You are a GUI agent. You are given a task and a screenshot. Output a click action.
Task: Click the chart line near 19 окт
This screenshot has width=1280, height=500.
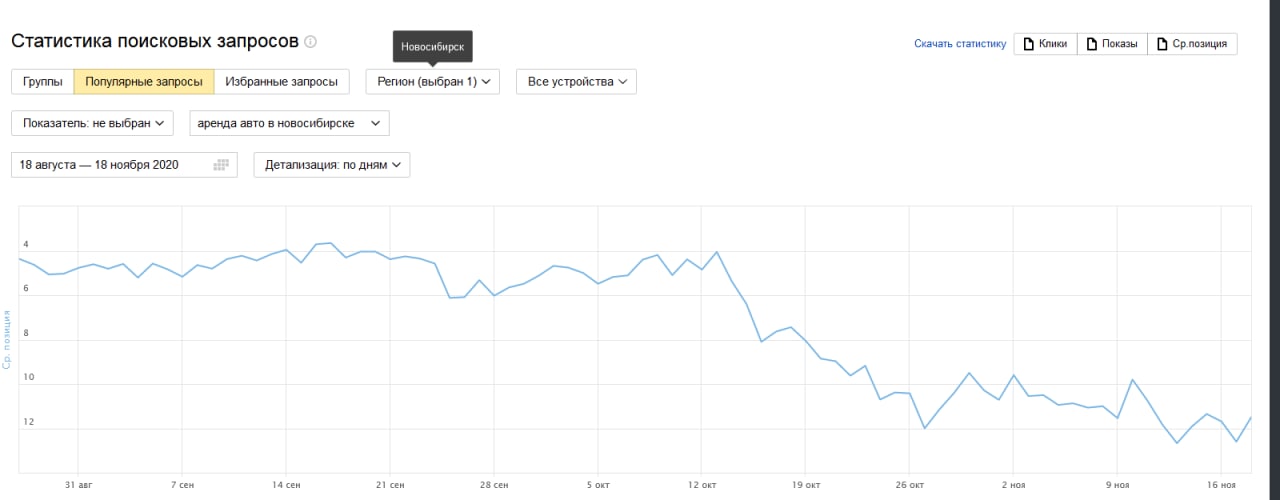pos(805,340)
